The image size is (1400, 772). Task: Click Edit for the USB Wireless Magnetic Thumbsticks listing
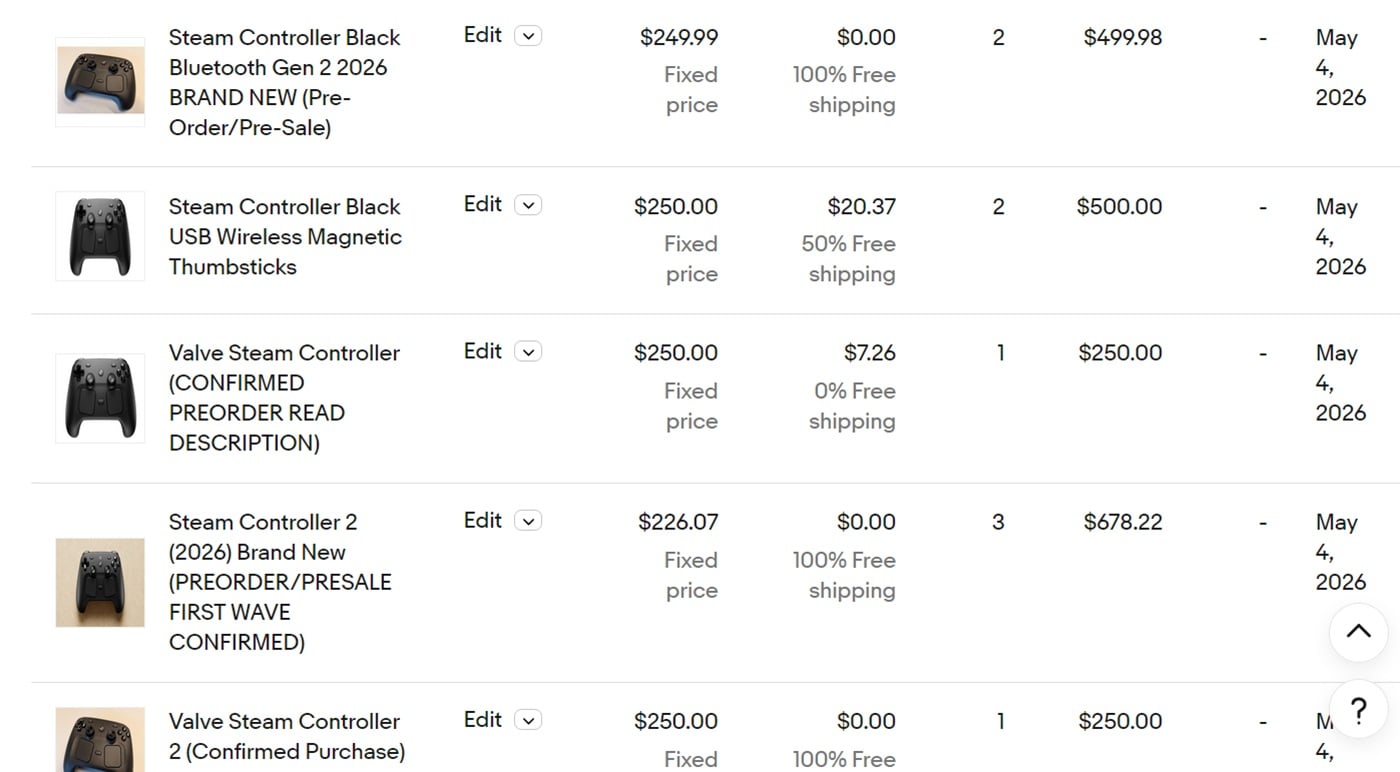(483, 204)
